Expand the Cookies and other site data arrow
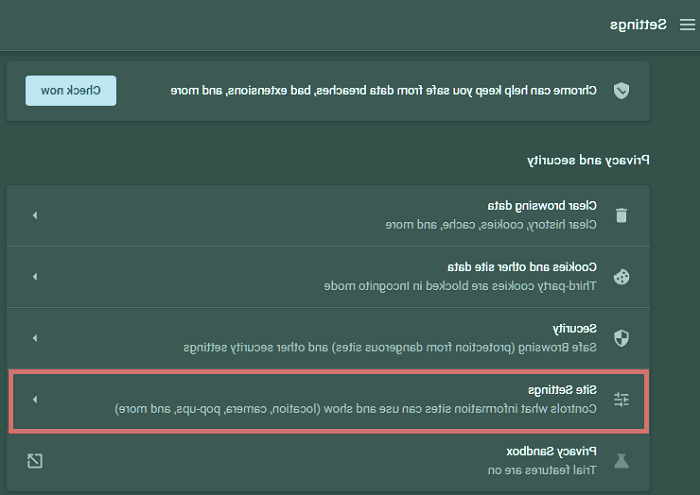700x495 pixels. (x=35, y=277)
